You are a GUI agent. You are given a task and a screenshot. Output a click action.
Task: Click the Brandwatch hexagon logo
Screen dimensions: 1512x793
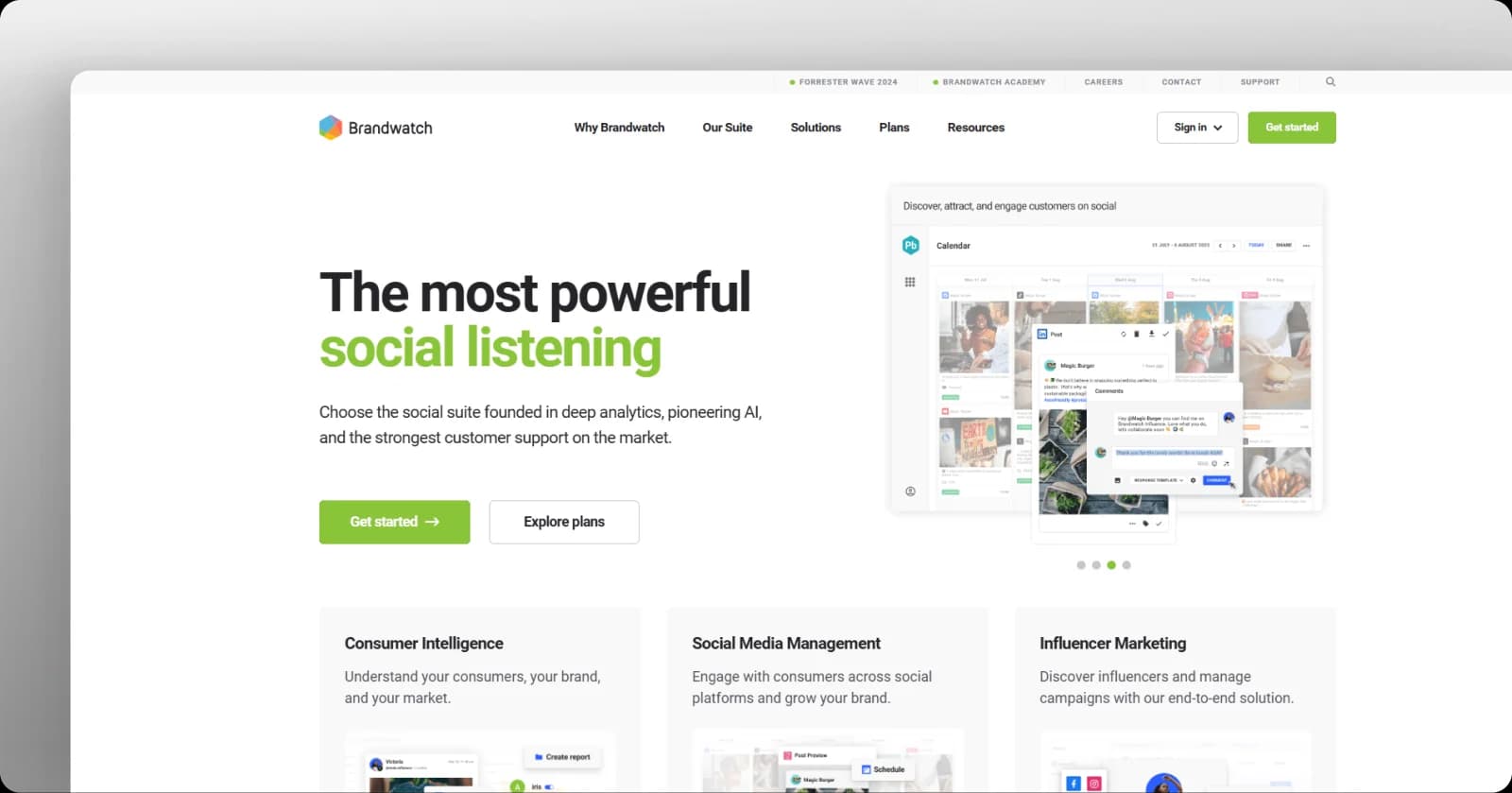pos(330,128)
